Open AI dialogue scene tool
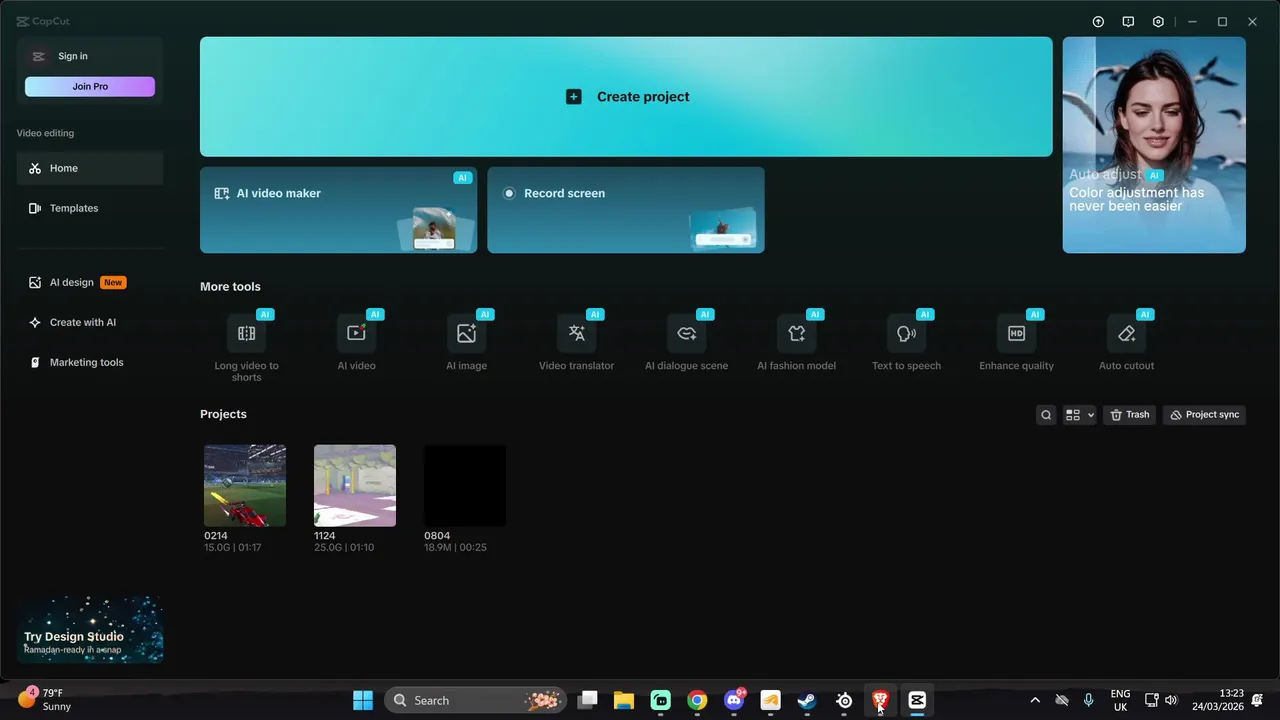This screenshot has height=720, width=1280. pos(686,342)
